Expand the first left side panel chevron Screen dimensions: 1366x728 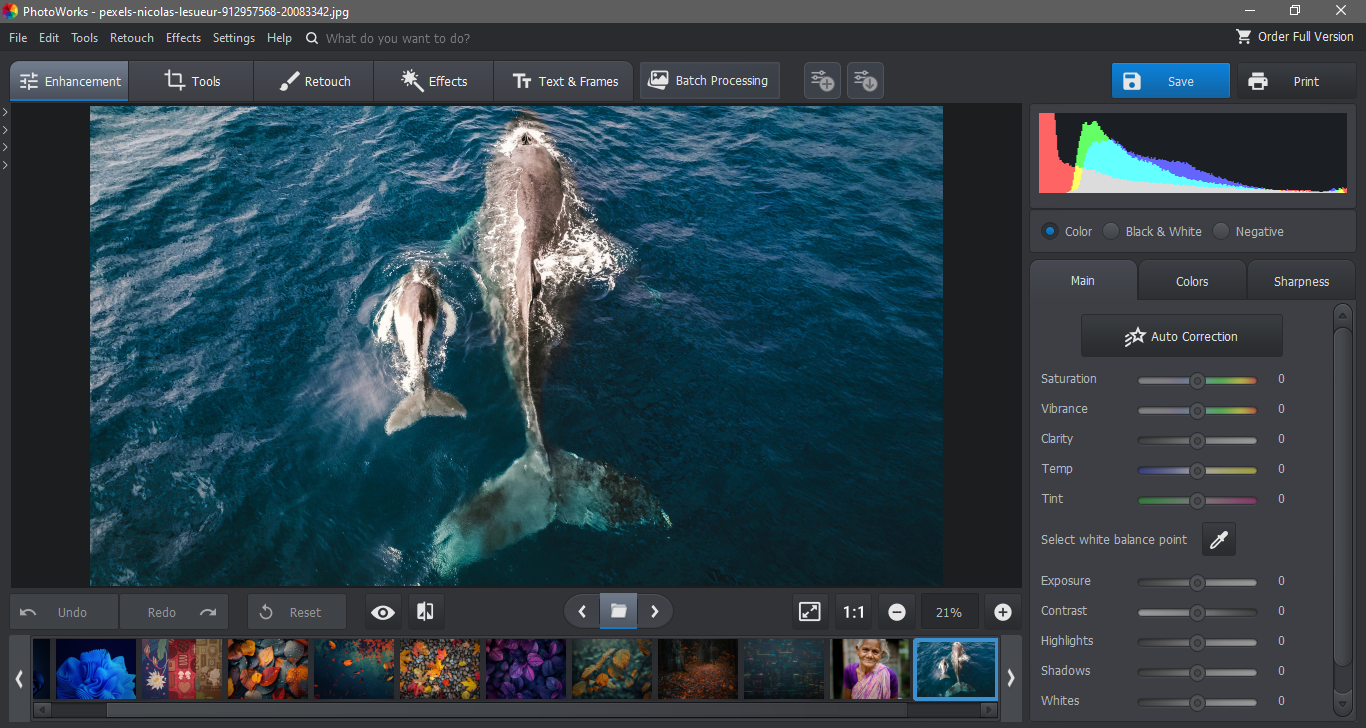(5, 111)
